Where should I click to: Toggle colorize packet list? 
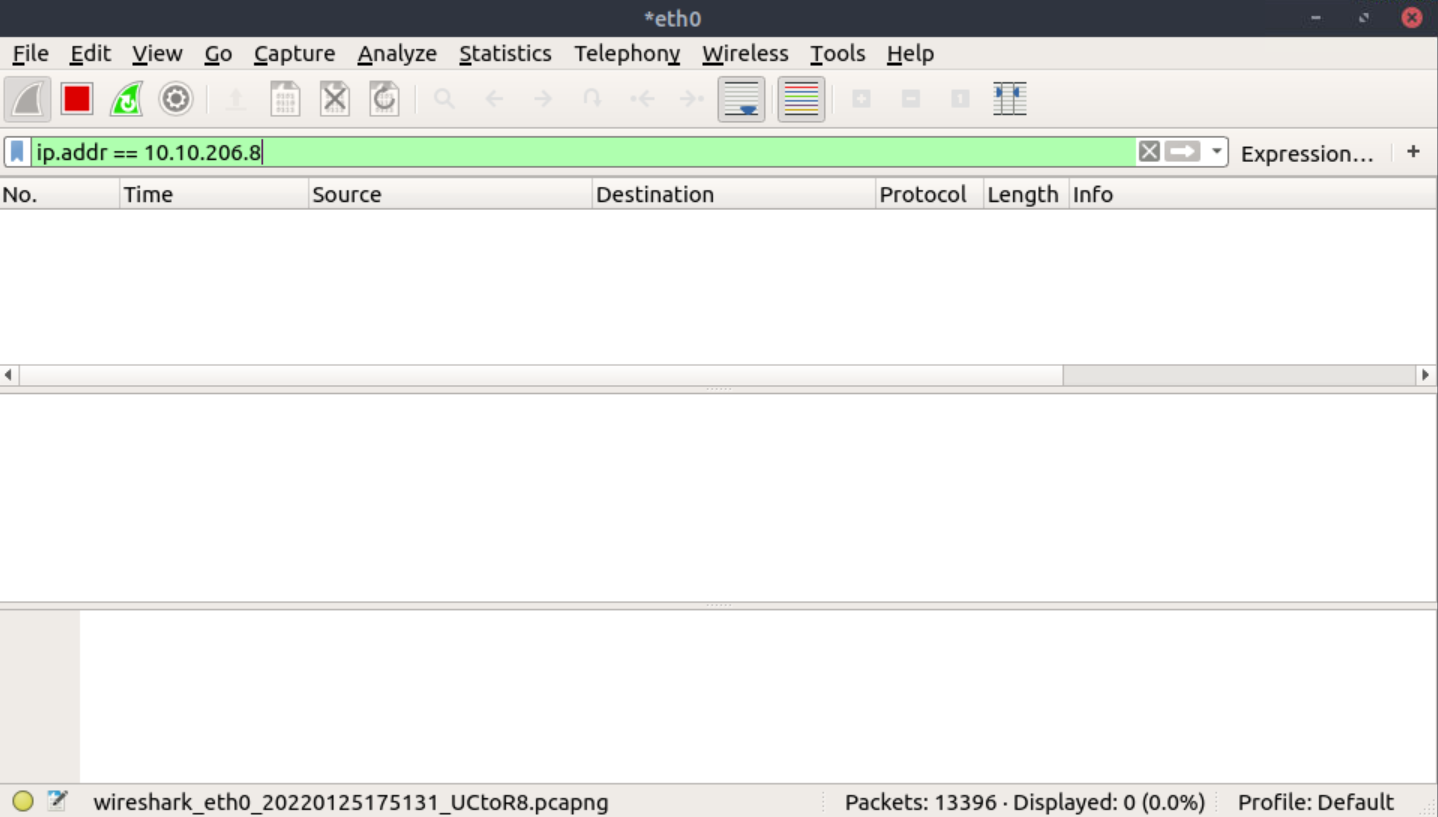tap(801, 98)
